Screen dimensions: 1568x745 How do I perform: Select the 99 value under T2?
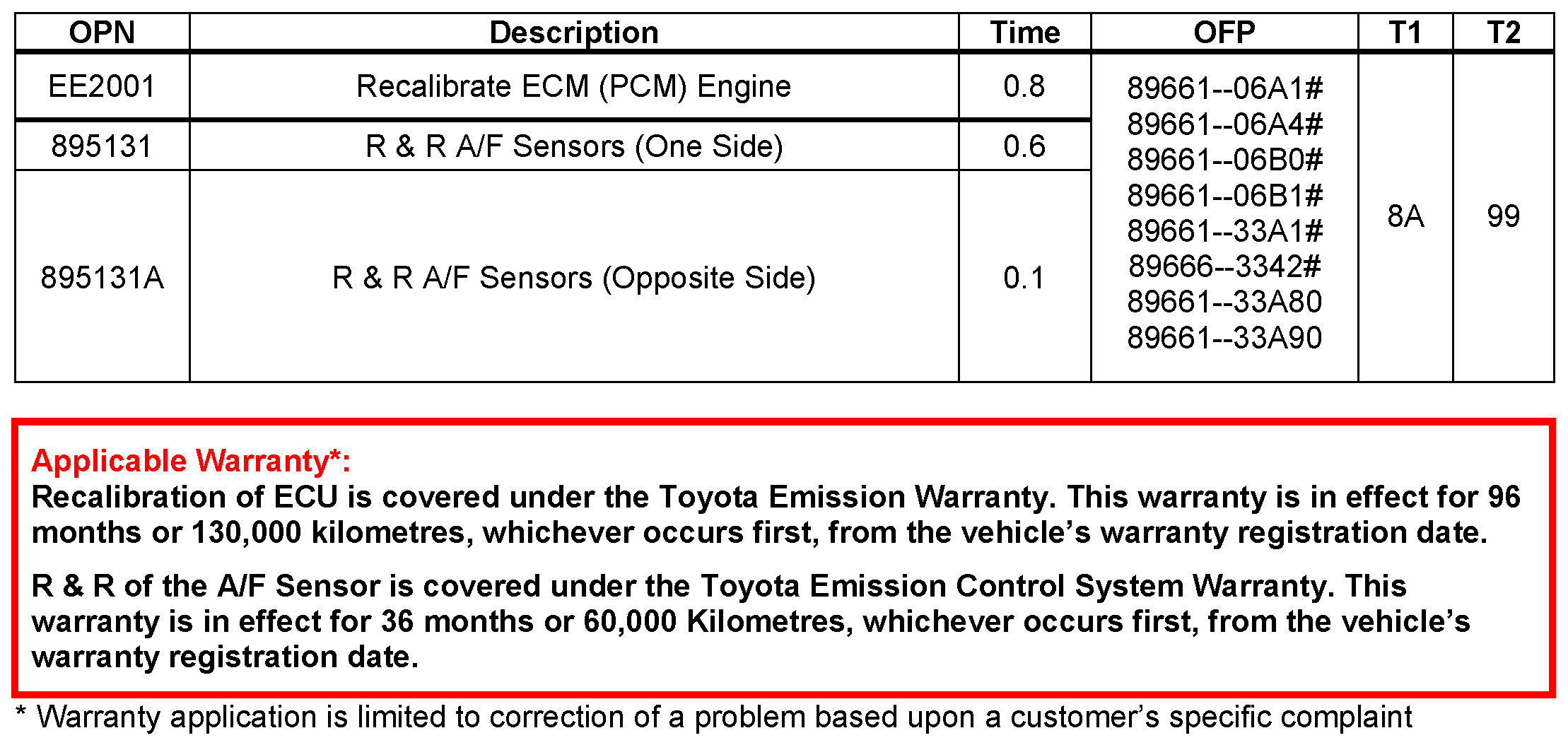click(1503, 216)
